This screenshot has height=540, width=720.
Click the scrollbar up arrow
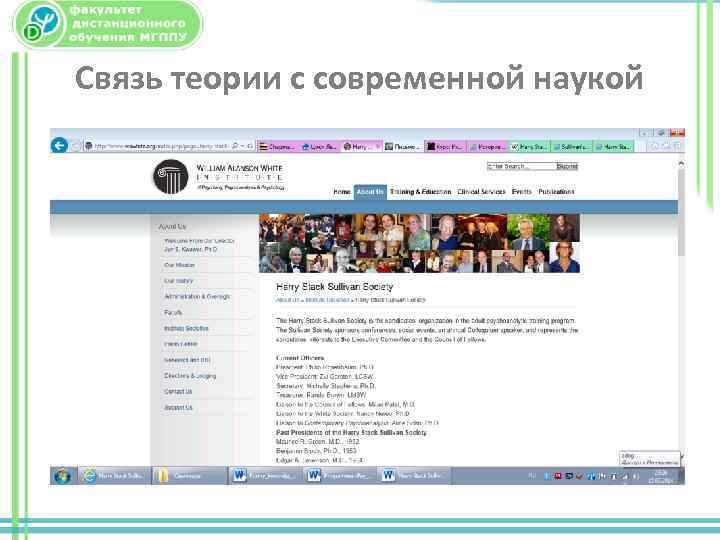681,164
